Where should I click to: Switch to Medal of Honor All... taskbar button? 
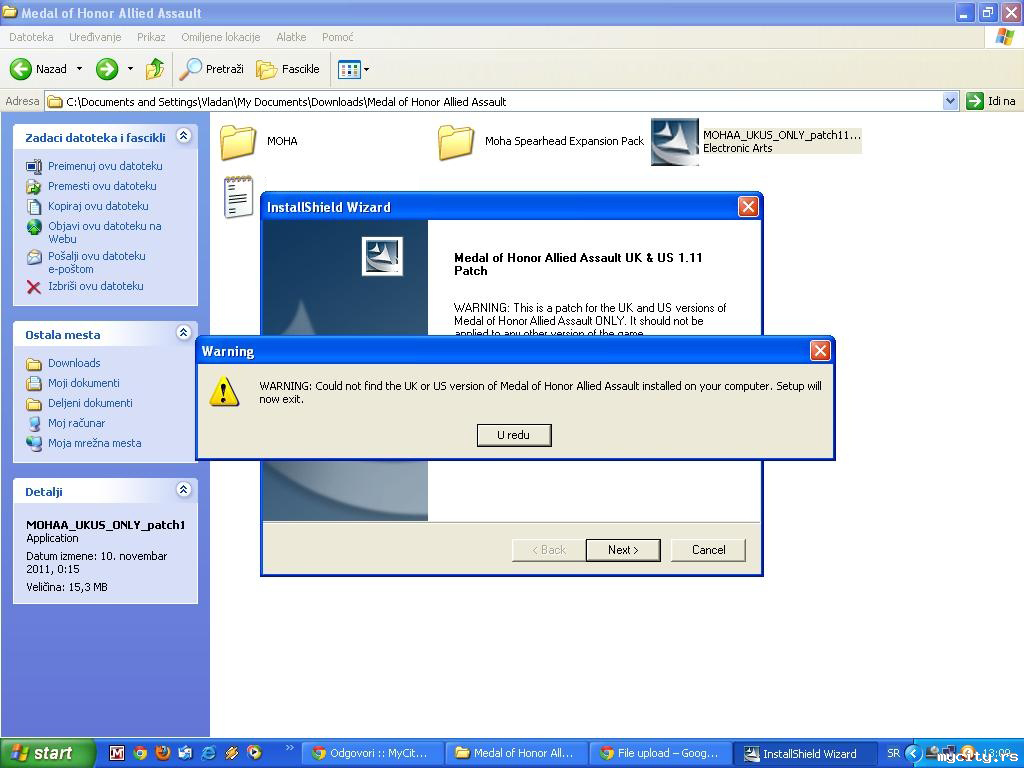pos(517,753)
